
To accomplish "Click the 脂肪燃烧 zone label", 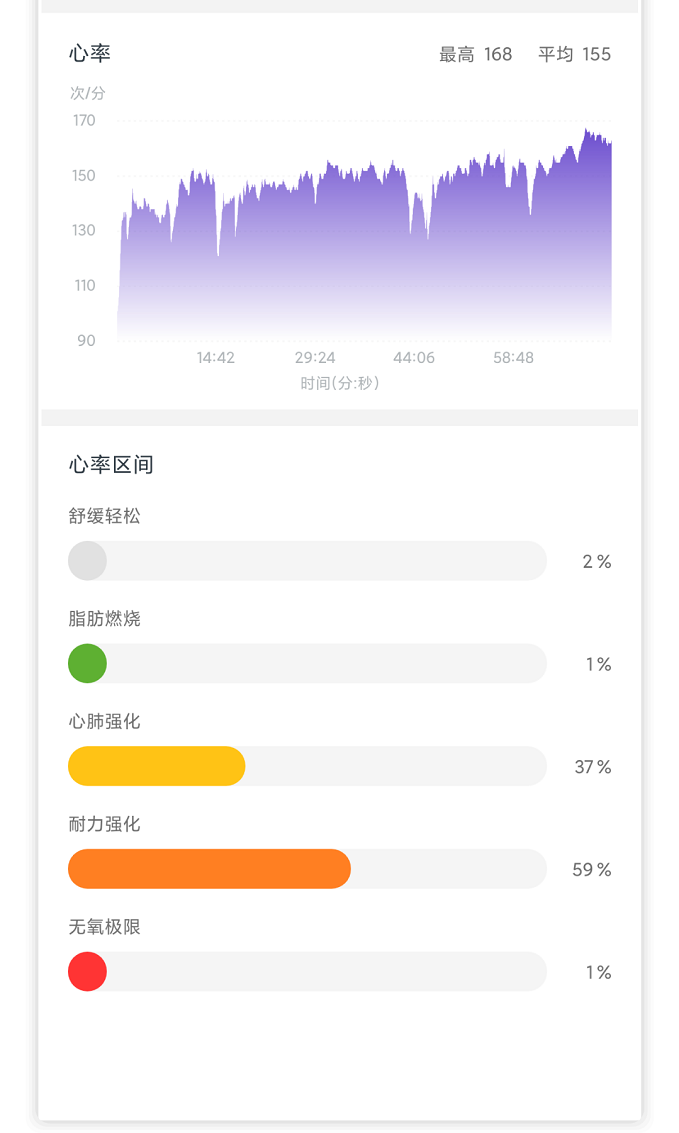I will coord(105,620).
